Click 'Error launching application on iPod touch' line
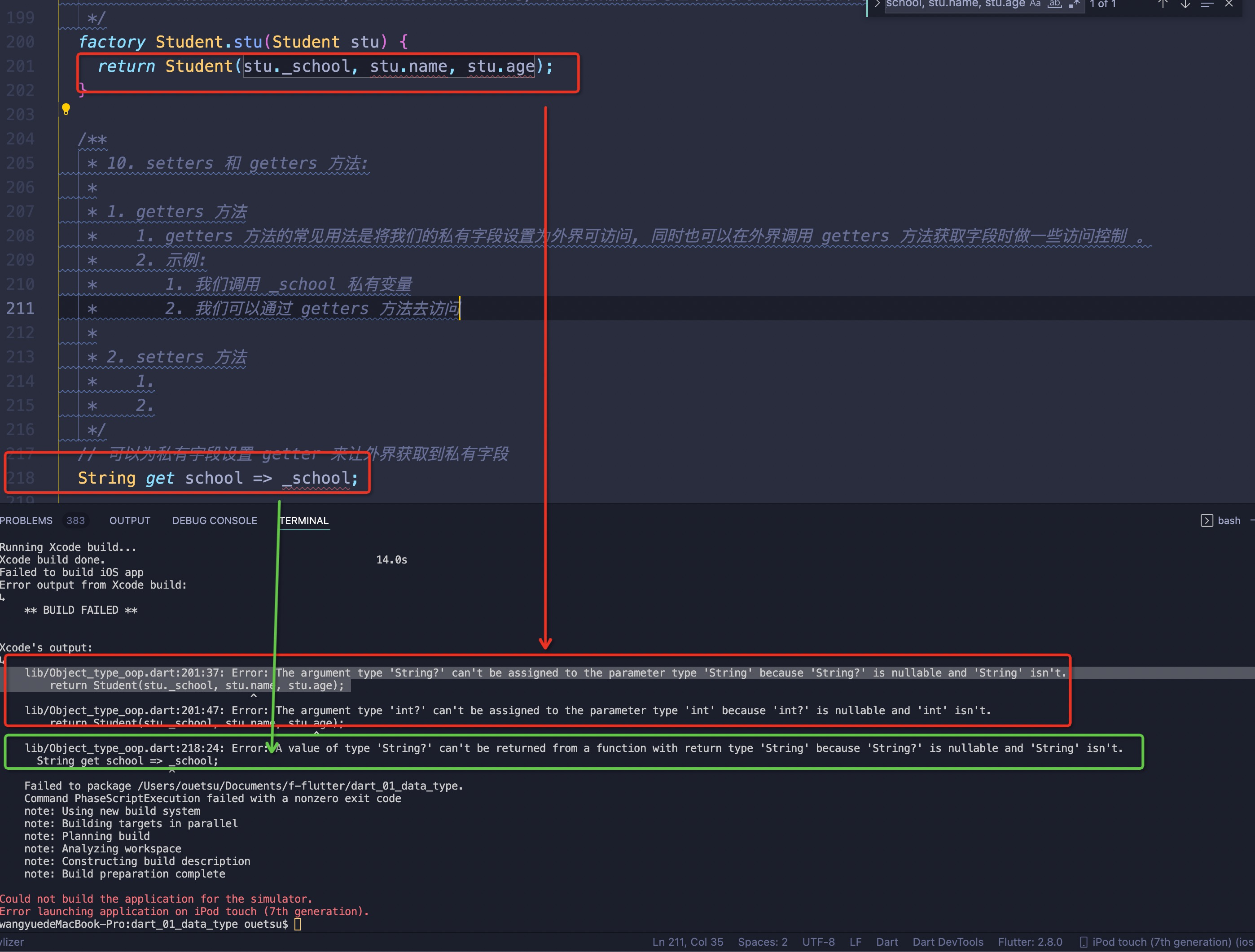This screenshot has width=1255, height=952. click(184, 912)
